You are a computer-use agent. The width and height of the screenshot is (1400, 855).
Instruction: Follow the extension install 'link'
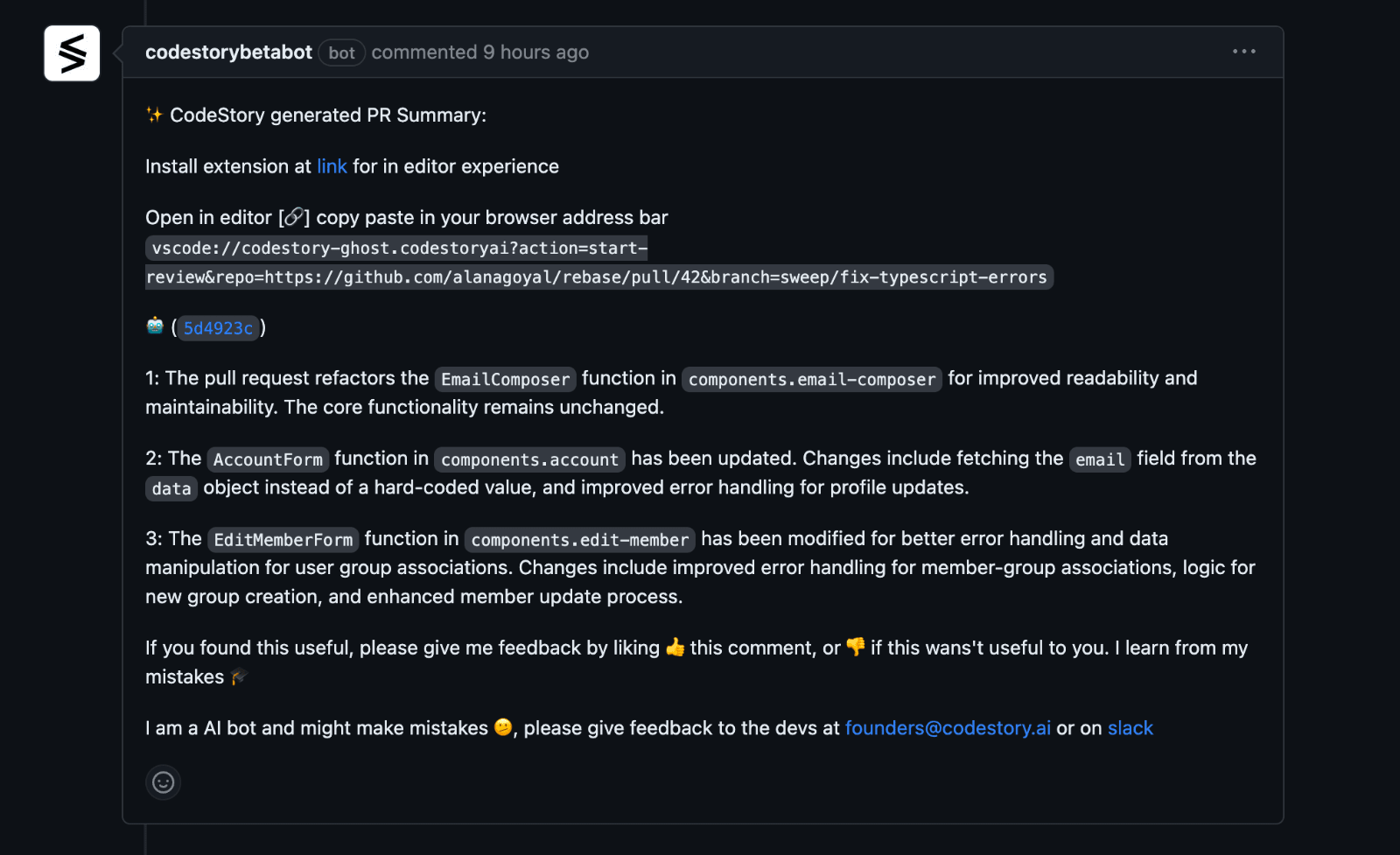(x=332, y=166)
